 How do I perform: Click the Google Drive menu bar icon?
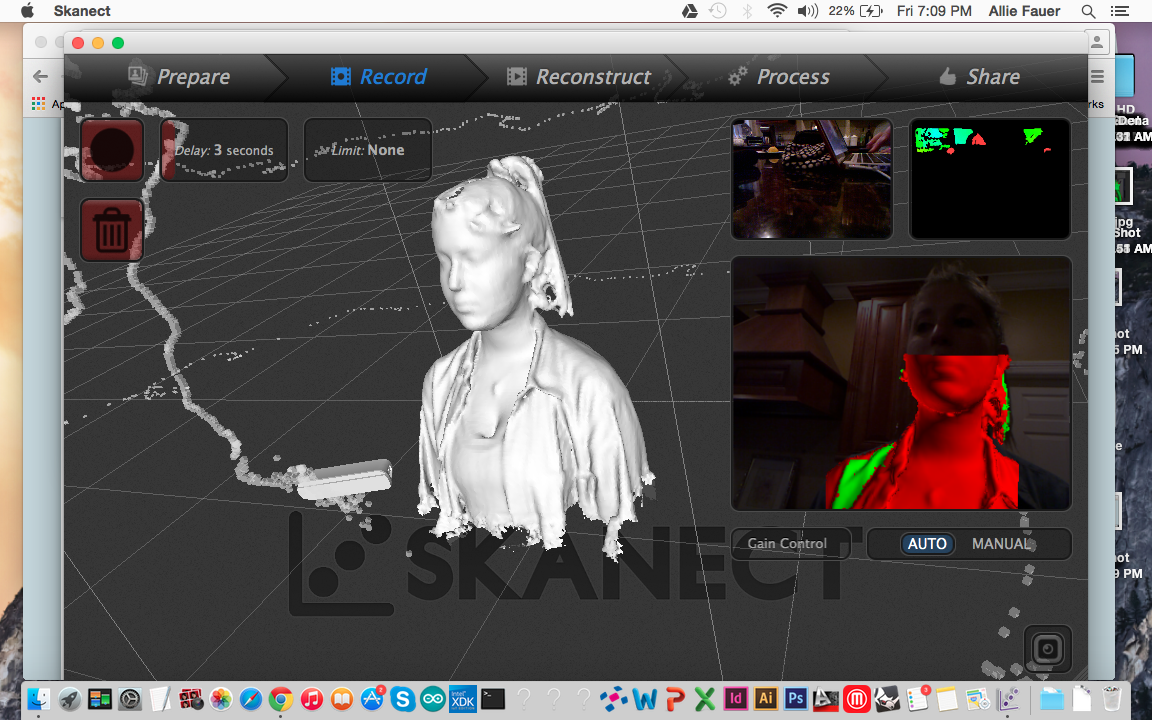click(x=689, y=11)
